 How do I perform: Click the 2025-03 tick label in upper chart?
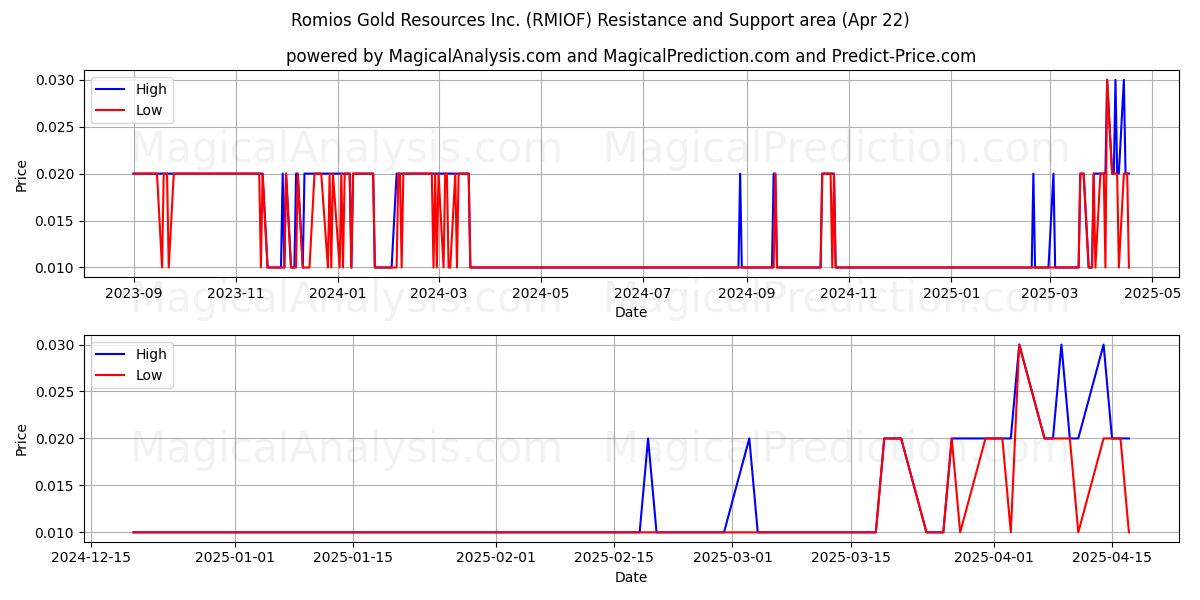point(1049,293)
